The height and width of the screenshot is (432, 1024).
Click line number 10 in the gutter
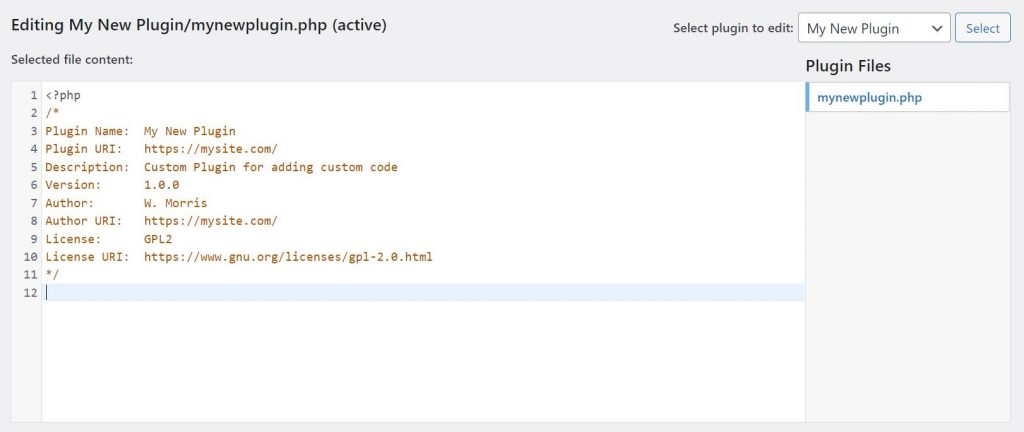tap(30, 257)
